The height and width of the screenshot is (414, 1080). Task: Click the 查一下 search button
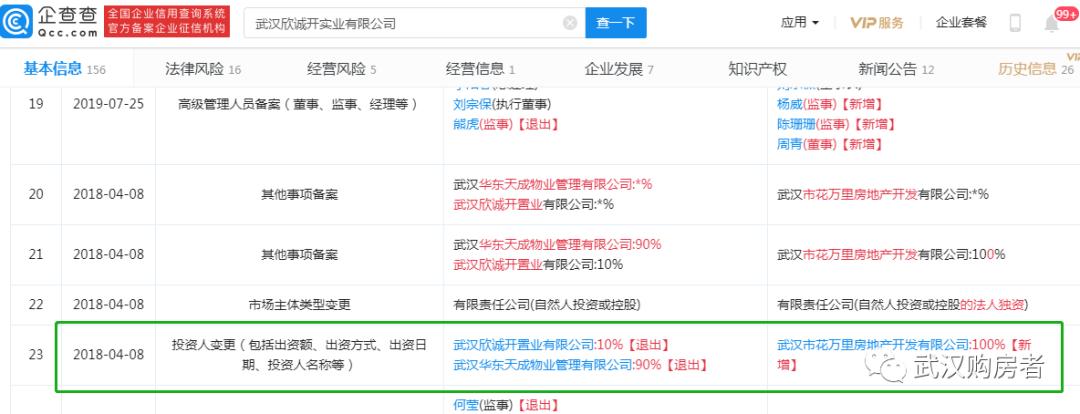[616, 23]
